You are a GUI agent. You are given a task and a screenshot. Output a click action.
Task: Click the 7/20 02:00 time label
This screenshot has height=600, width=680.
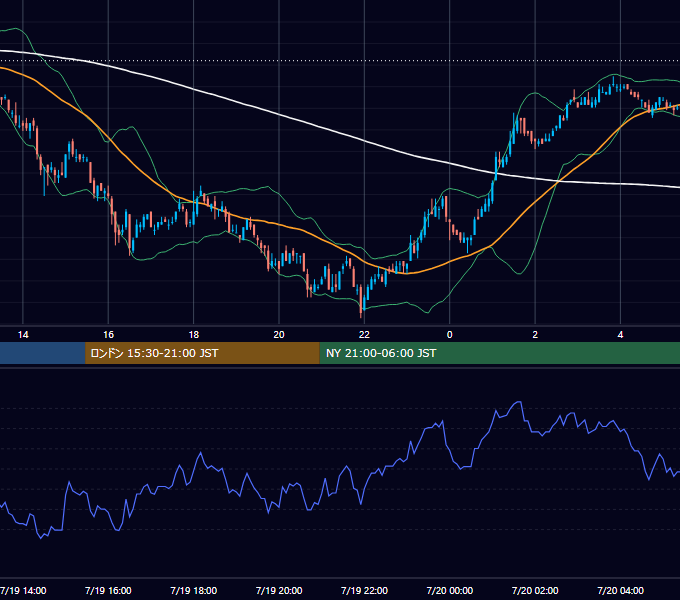point(535,590)
